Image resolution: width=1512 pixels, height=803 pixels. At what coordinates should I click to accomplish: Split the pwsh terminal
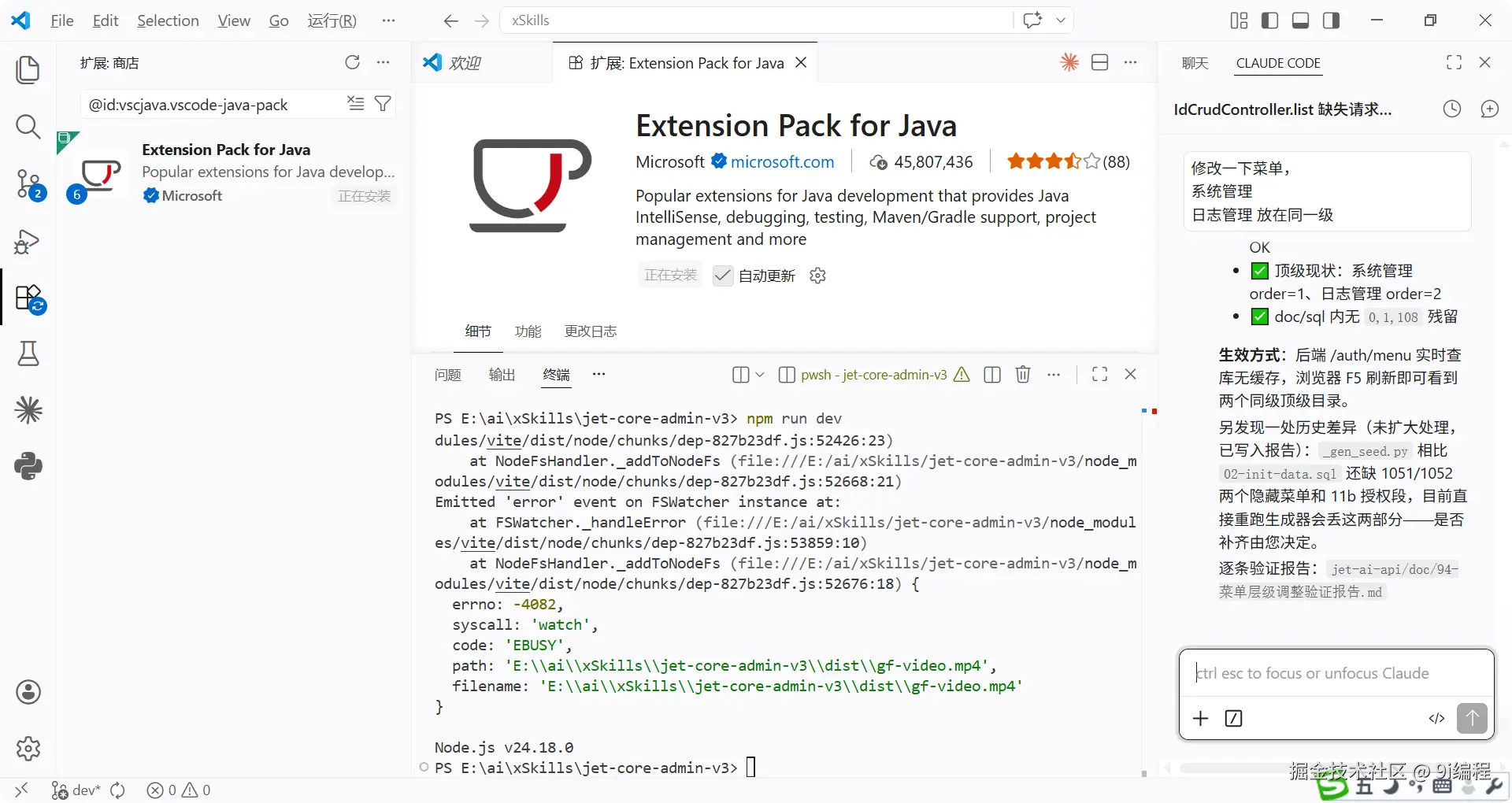pos(992,375)
